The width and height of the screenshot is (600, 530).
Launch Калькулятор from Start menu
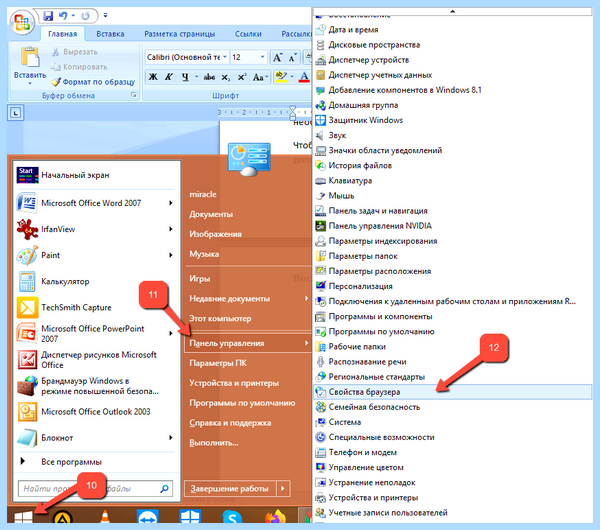point(96,281)
